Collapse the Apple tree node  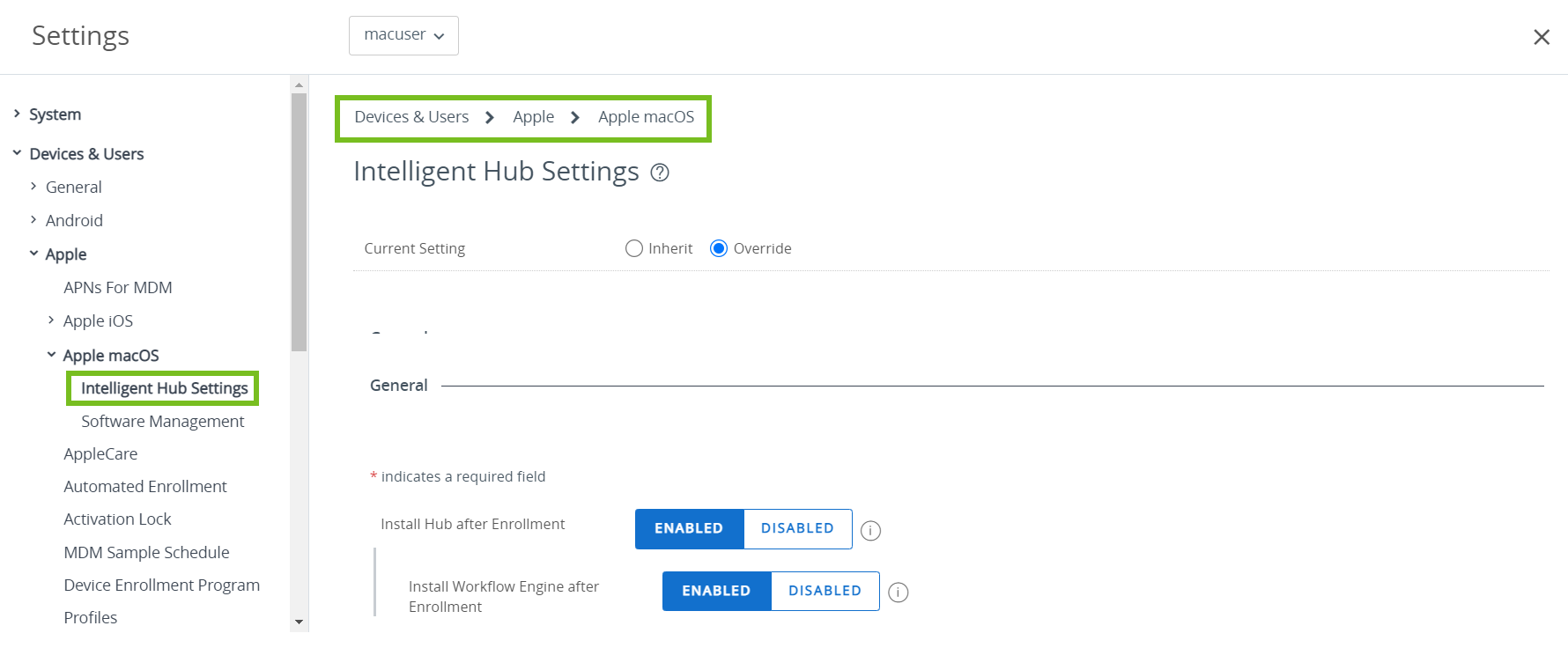click(x=33, y=254)
